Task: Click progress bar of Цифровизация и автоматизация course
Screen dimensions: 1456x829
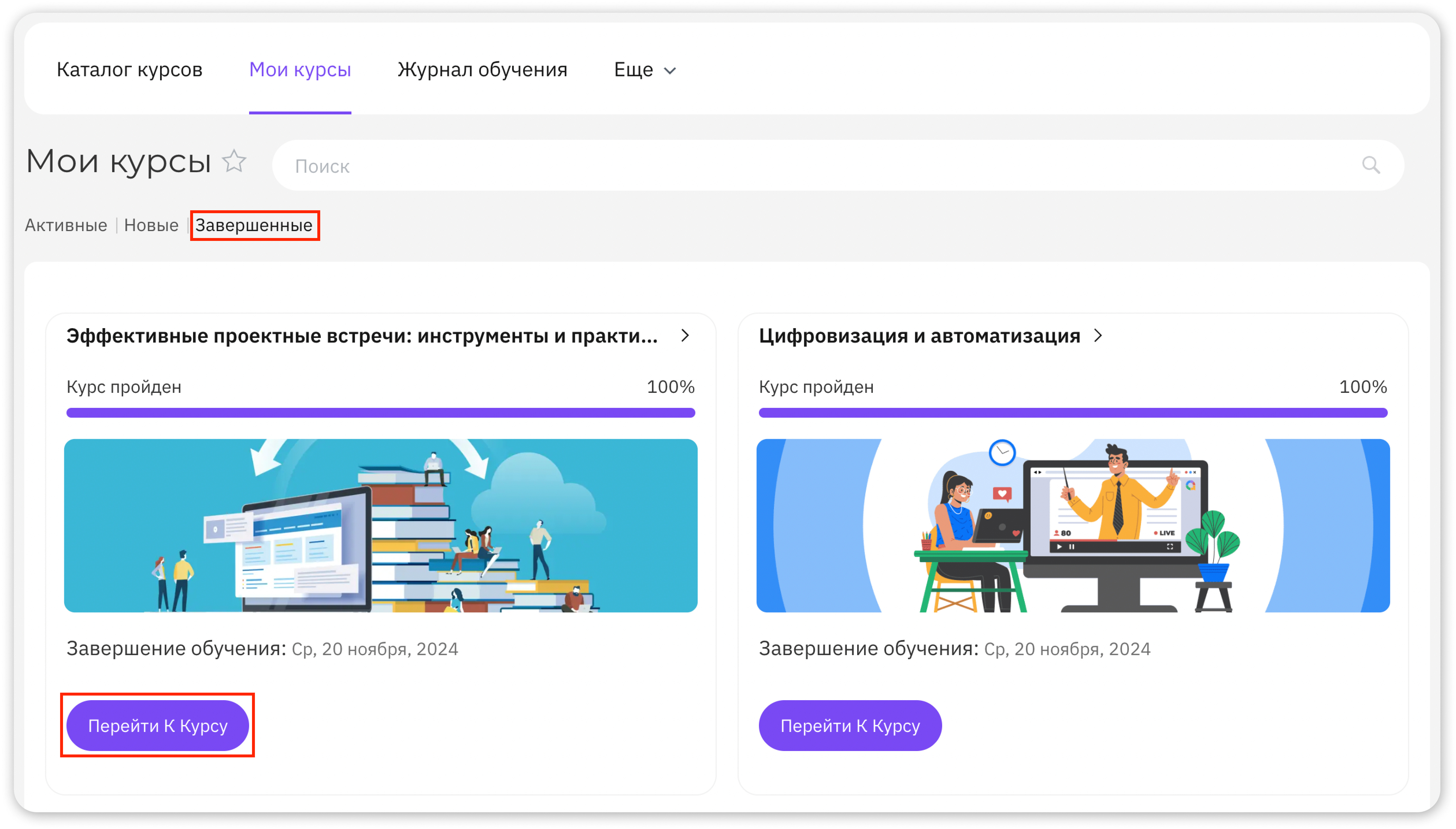Action: pyautogui.click(x=1073, y=413)
